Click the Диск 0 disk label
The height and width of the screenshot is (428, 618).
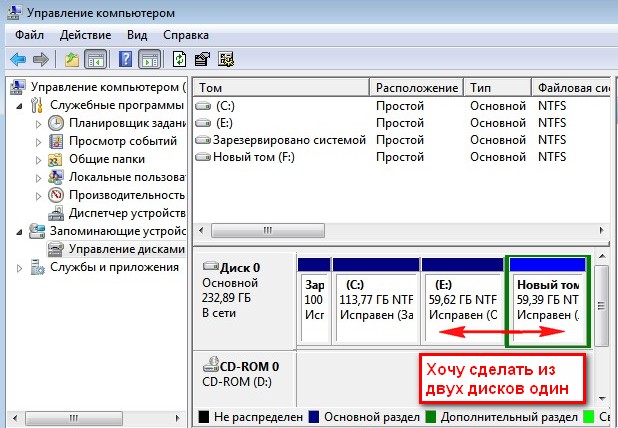(x=240, y=268)
